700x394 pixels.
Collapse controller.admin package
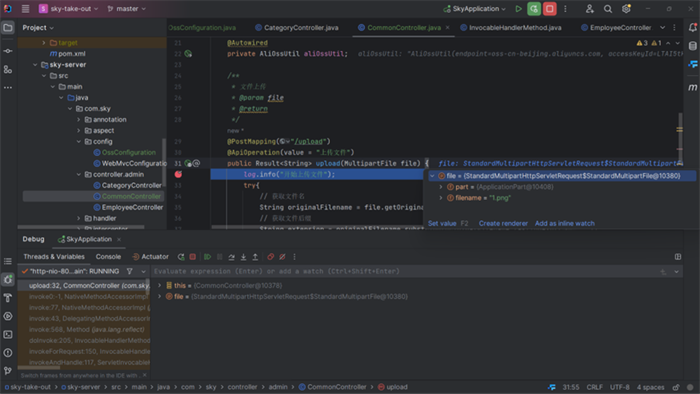click(79, 174)
